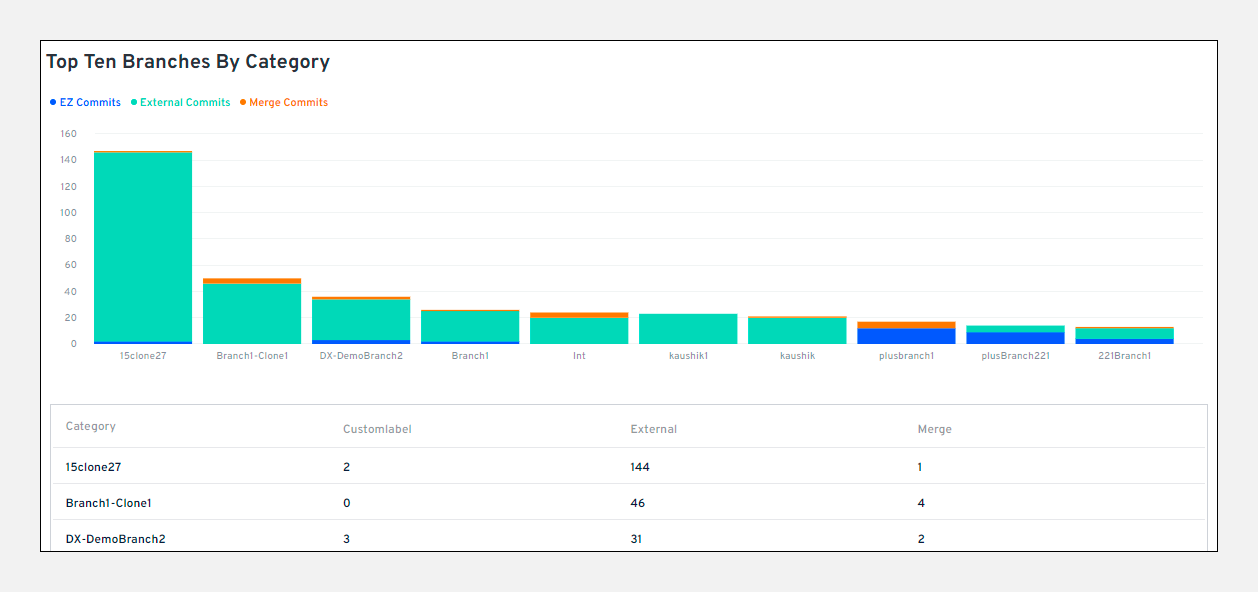Click merge value 4 for Branch1-Clone1
1258x592 pixels.
pyautogui.click(x=919, y=502)
